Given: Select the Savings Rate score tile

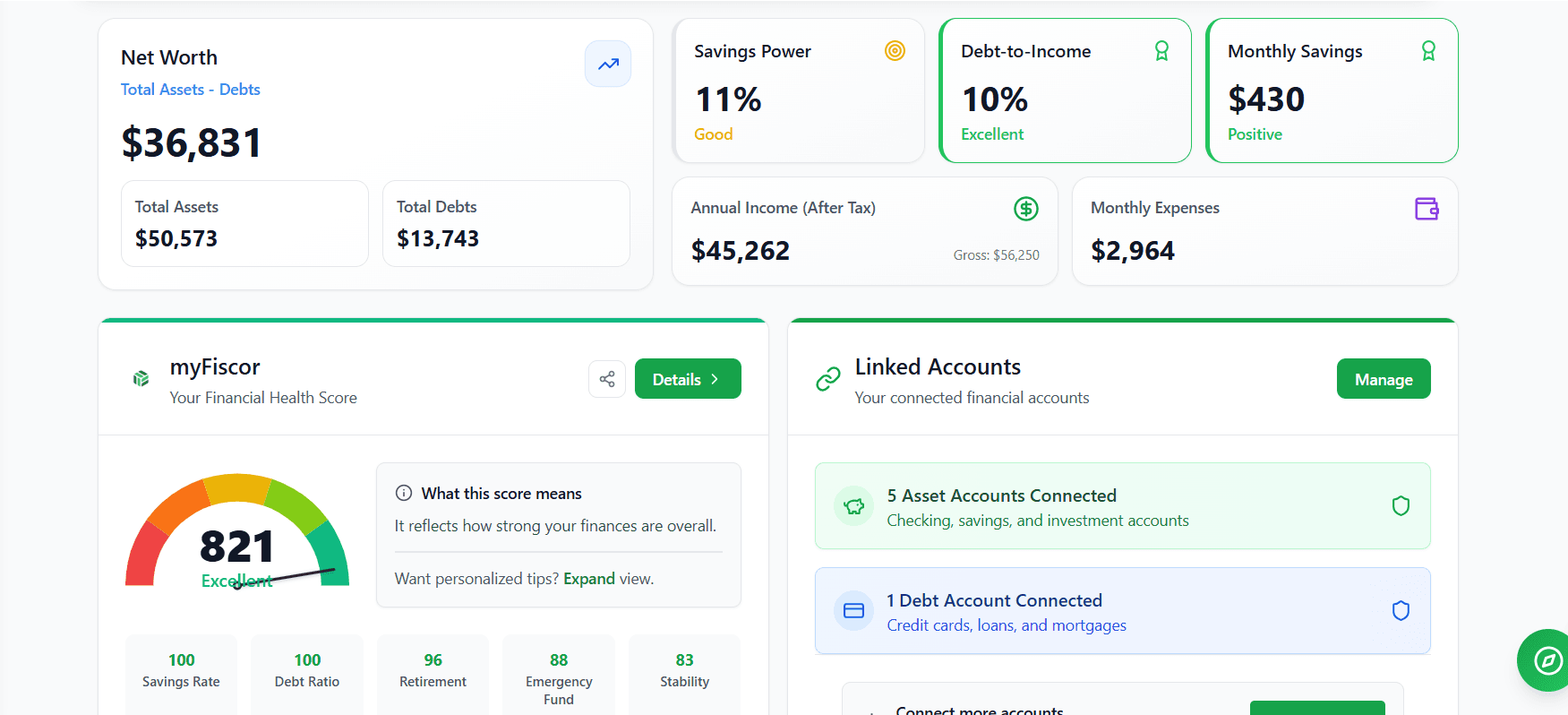Looking at the screenshot, I should [x=181, y=672].
